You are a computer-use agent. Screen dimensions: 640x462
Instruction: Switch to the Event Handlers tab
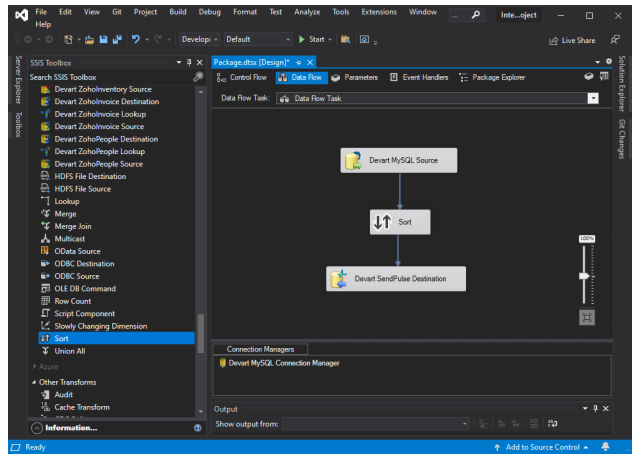click(419, 78)
